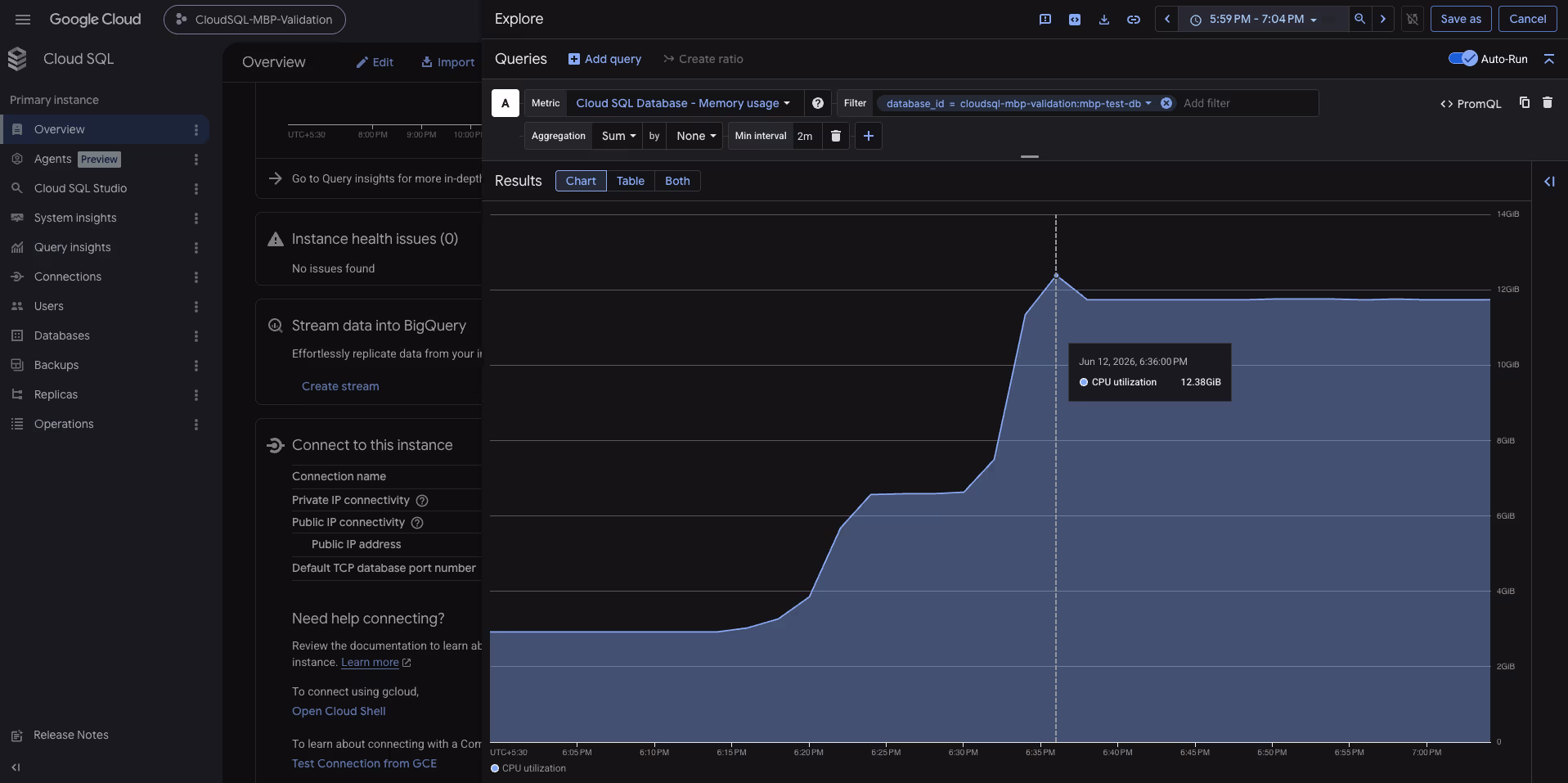Go to the previous time range
The height and width of the screenshot is (783, 1568).
coord(1167,19)
